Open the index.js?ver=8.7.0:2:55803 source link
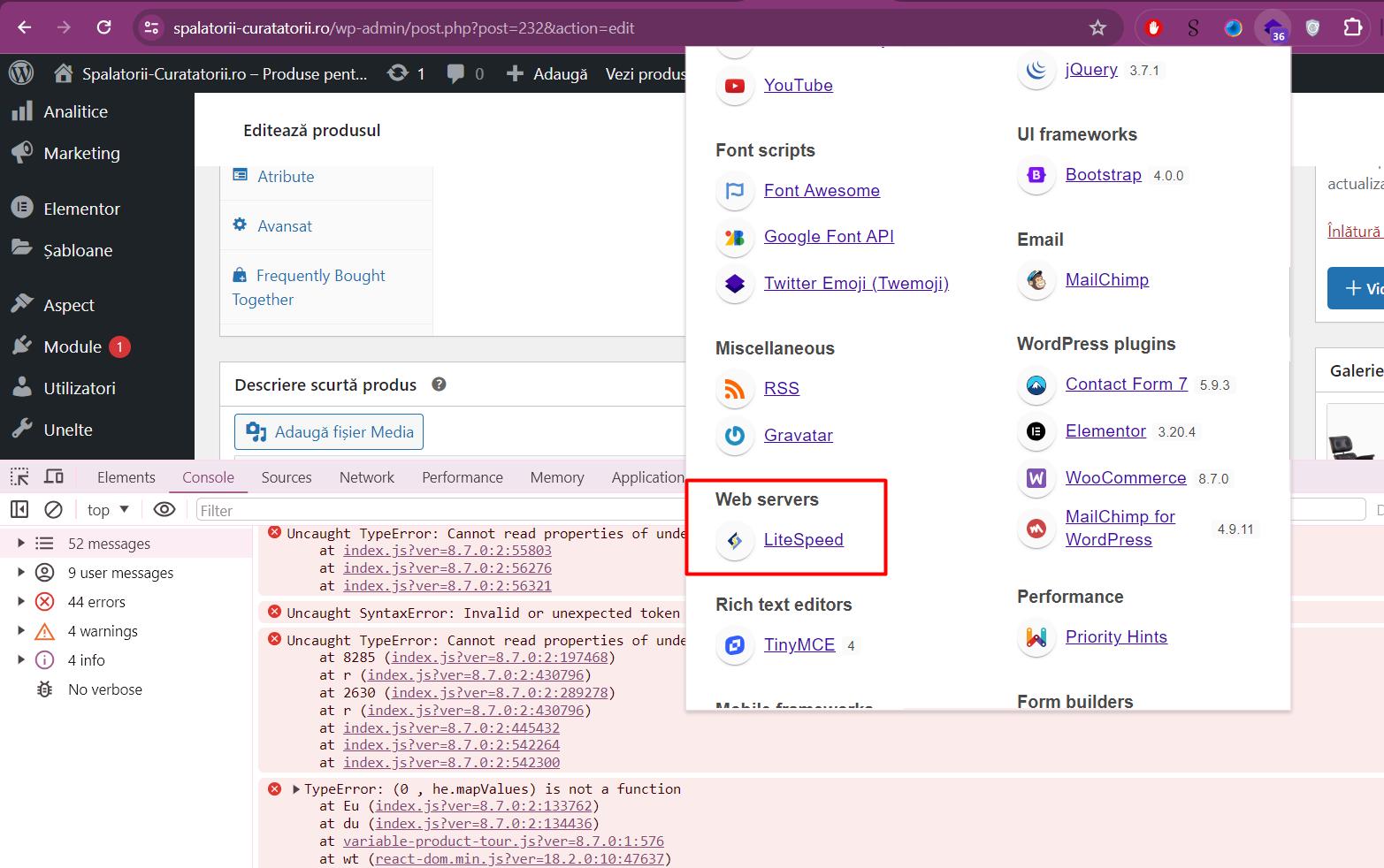This screenshot has width=1384, height=868. [x=447, y=551]
